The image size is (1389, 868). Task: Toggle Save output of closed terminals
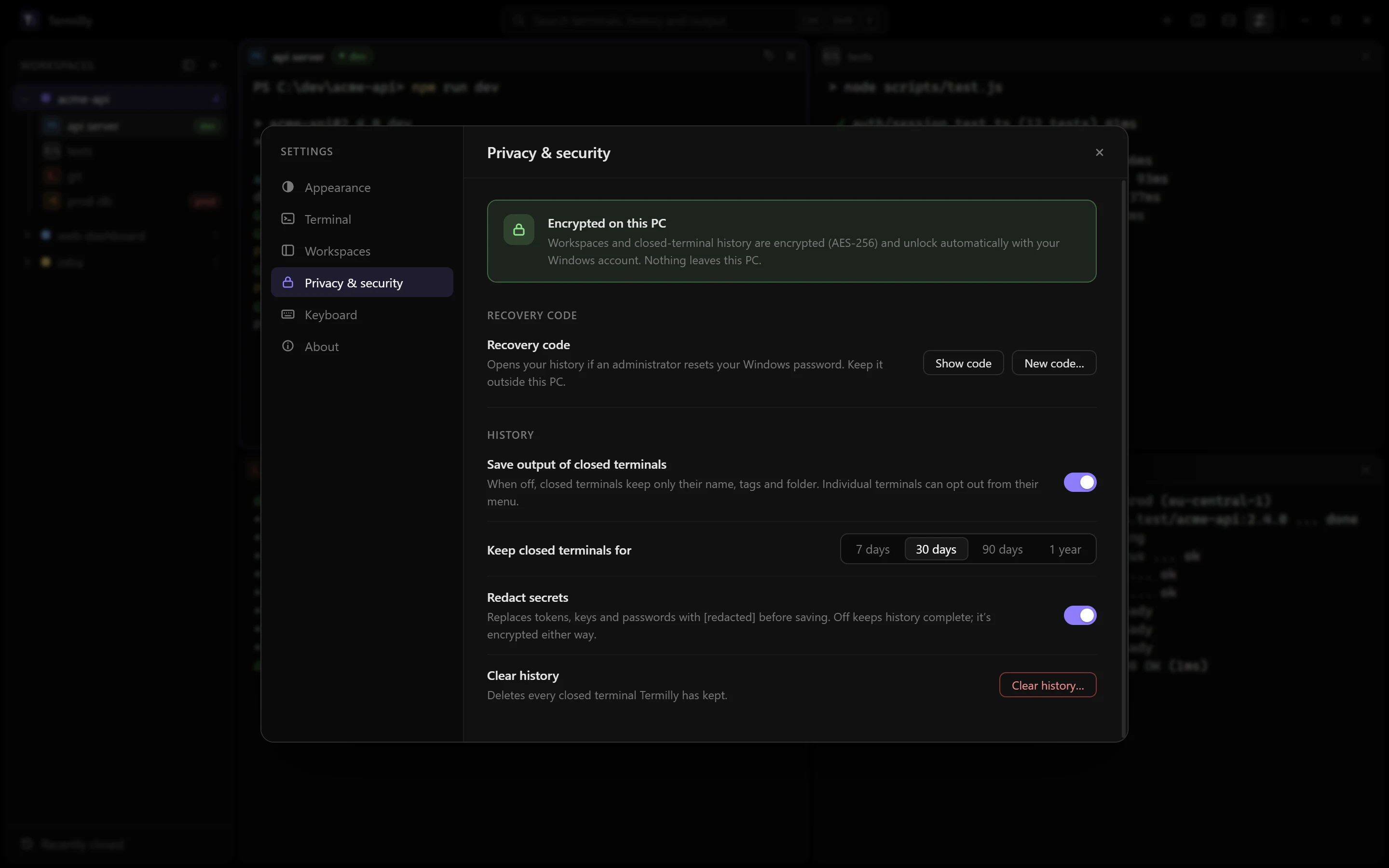point(1080,482)
